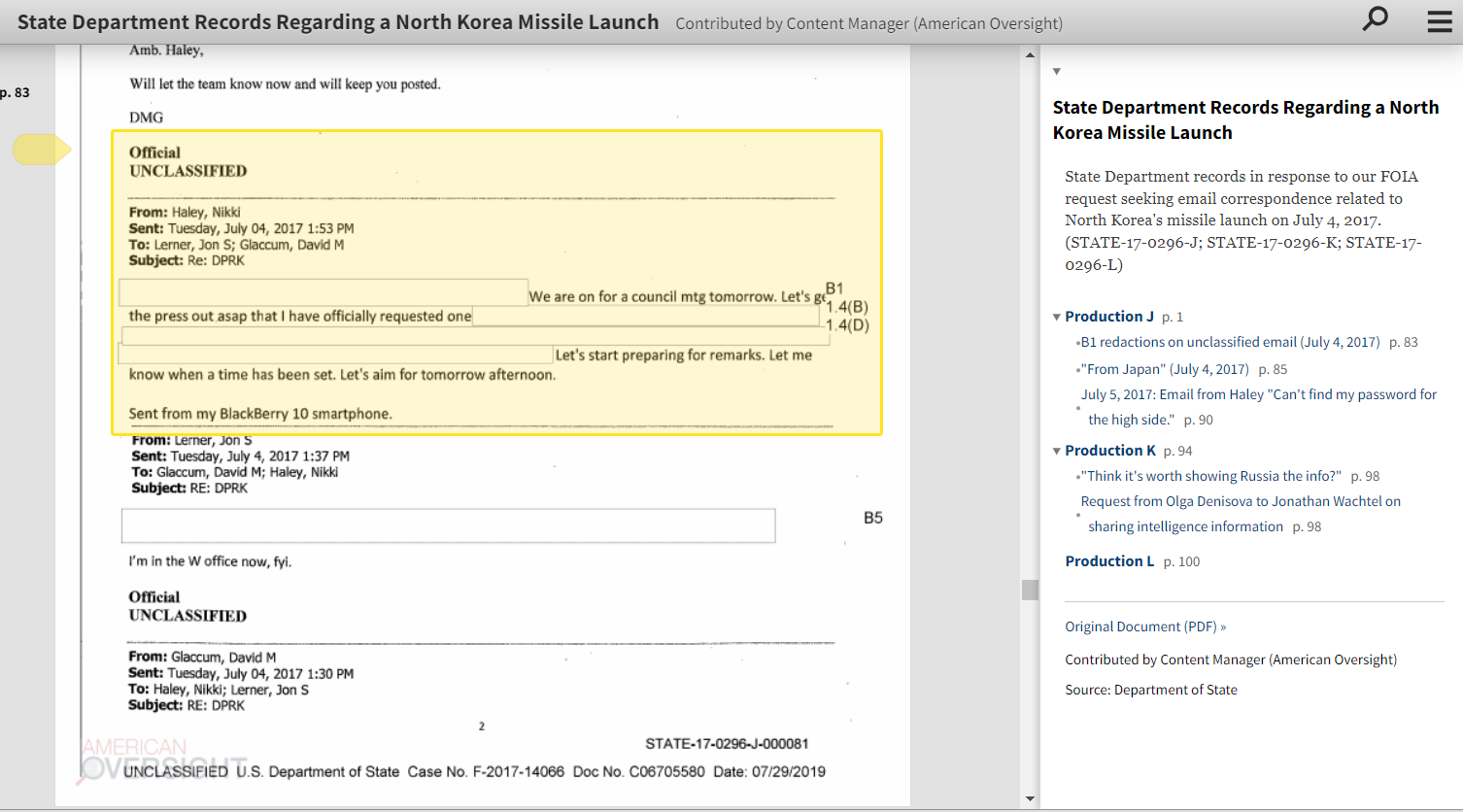Click STATE-17-0296-J-000081 Bates number
This screenshot has width=1463, height=812.
coord(727,744)
